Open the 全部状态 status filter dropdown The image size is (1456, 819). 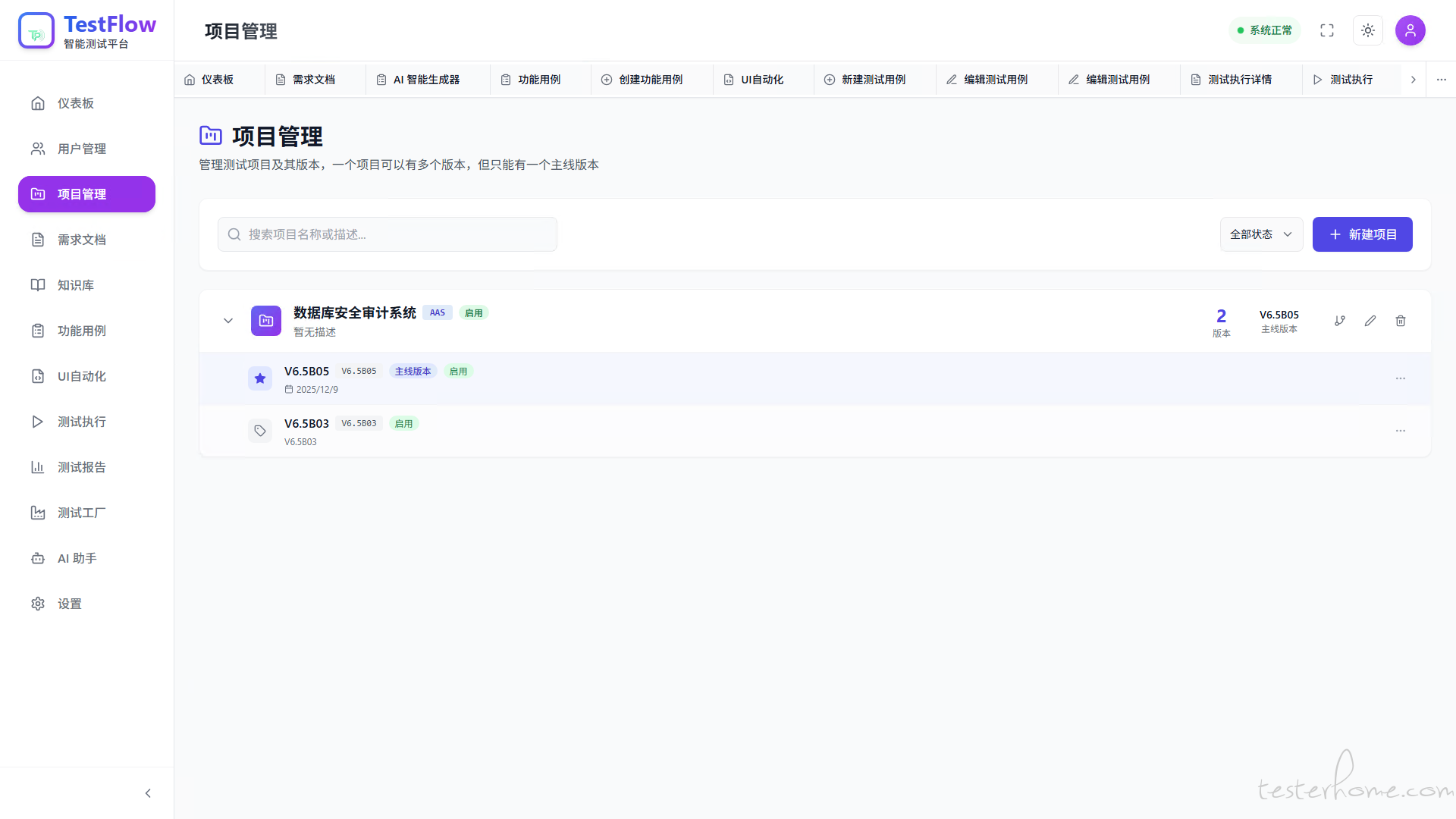(x=1261, y=234)
